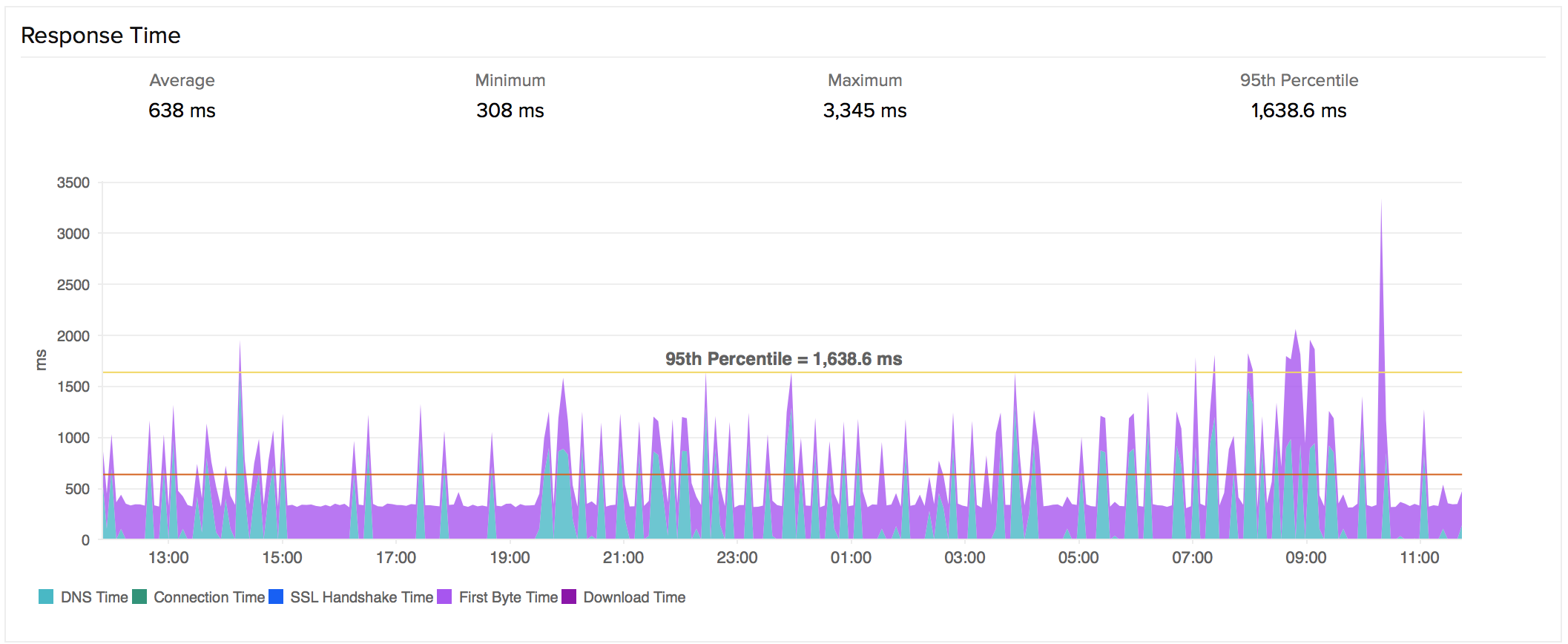Screen dimensions: 1568x644
Task: Click the teal DNS Time legend swatch
Action: pyautogui.click(x=46, y=597)
